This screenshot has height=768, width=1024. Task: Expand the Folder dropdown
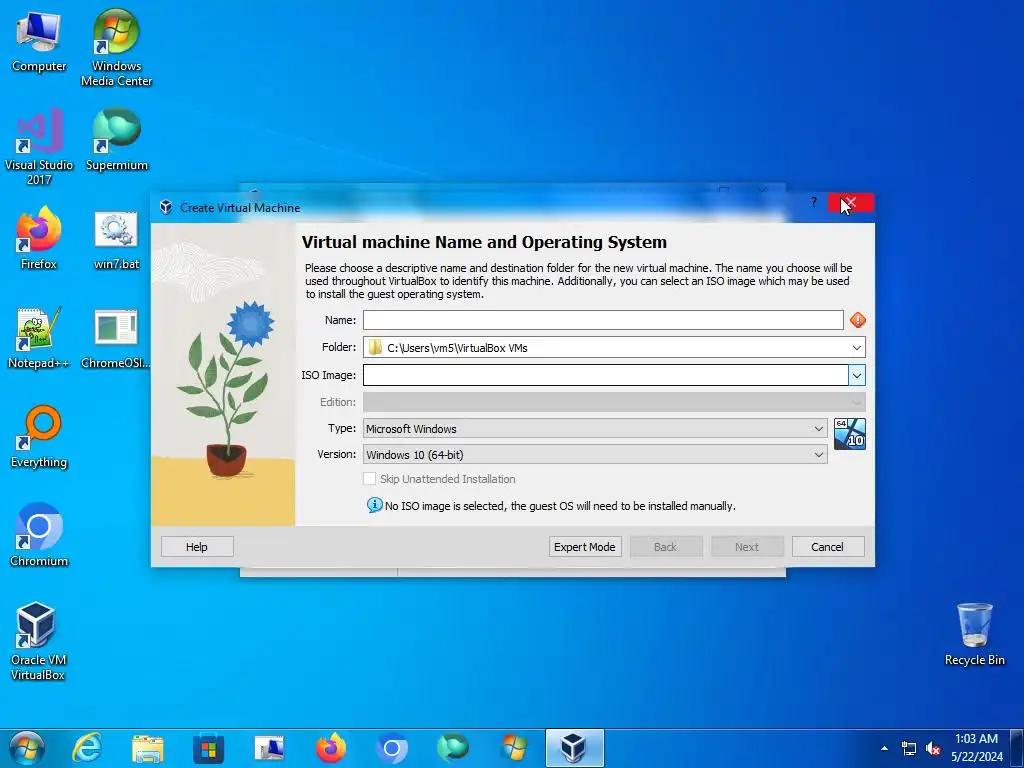856,347
